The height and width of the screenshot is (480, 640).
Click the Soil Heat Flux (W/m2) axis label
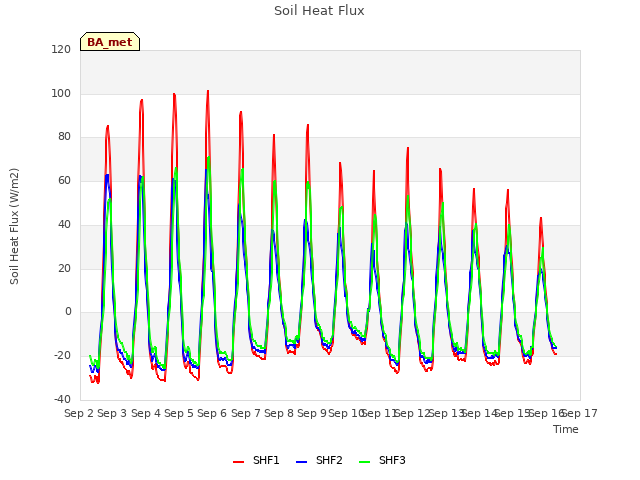click(x=14, y=226)
